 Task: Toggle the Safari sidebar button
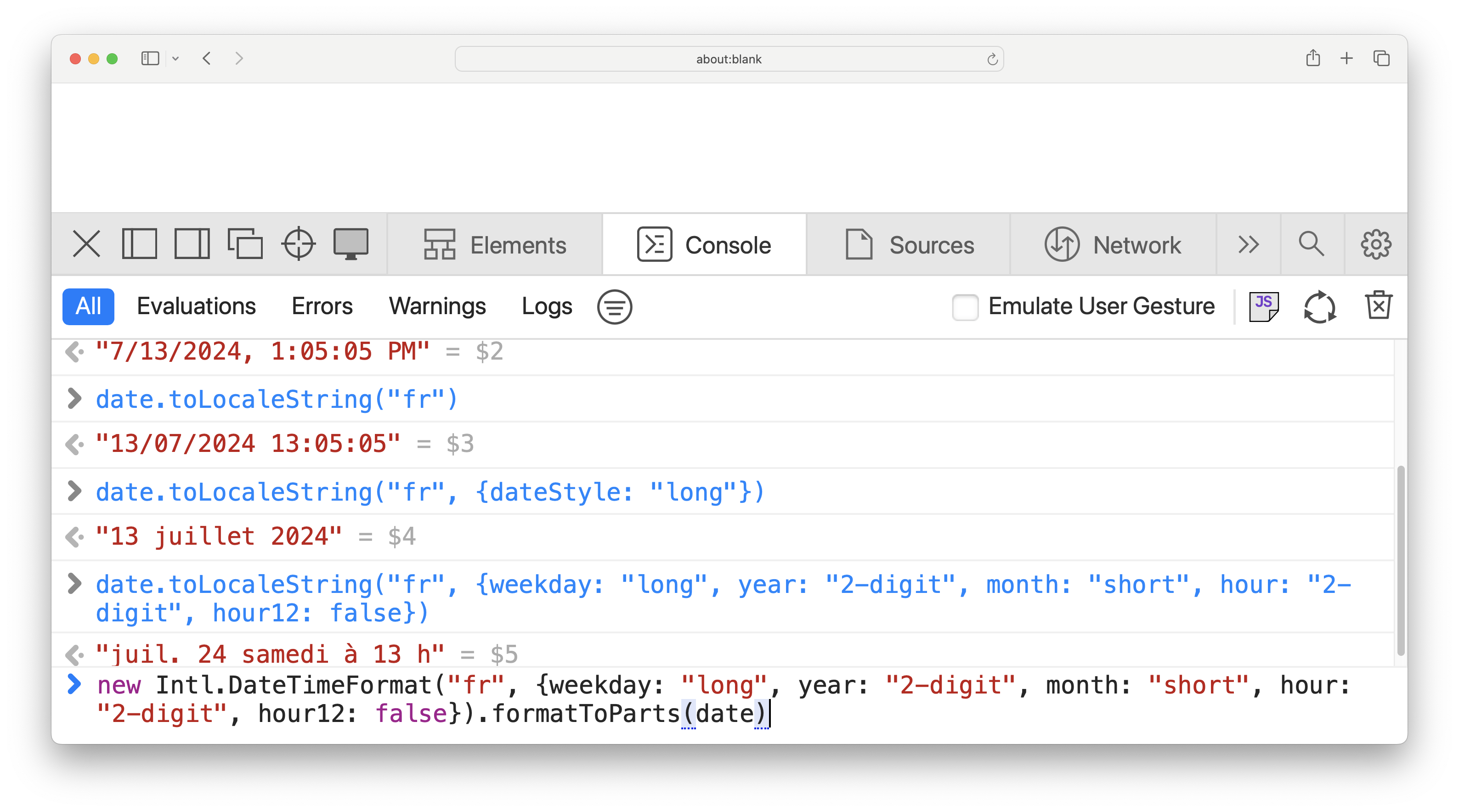150,58
